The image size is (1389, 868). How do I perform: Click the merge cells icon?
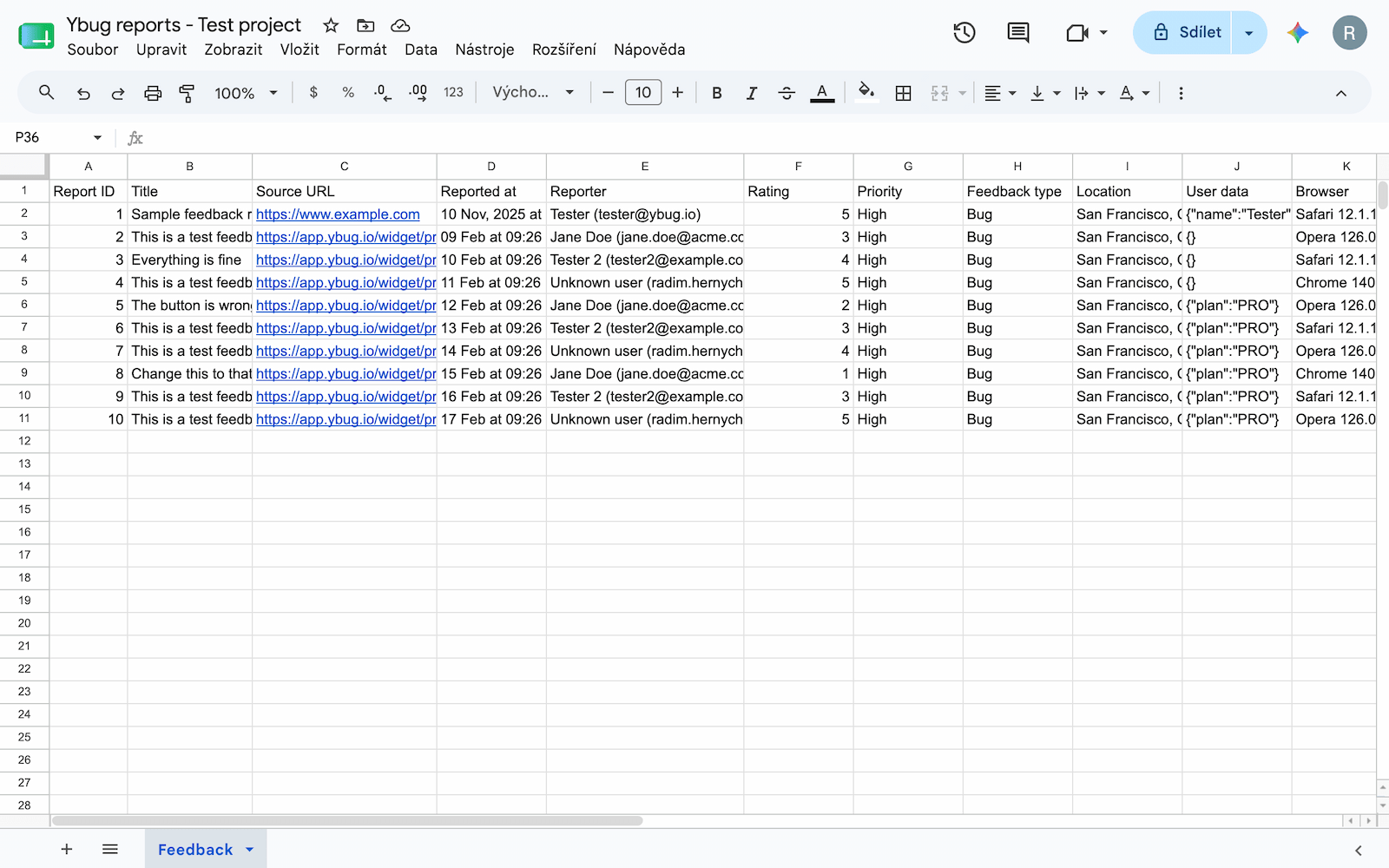click(x=939, y=93)
